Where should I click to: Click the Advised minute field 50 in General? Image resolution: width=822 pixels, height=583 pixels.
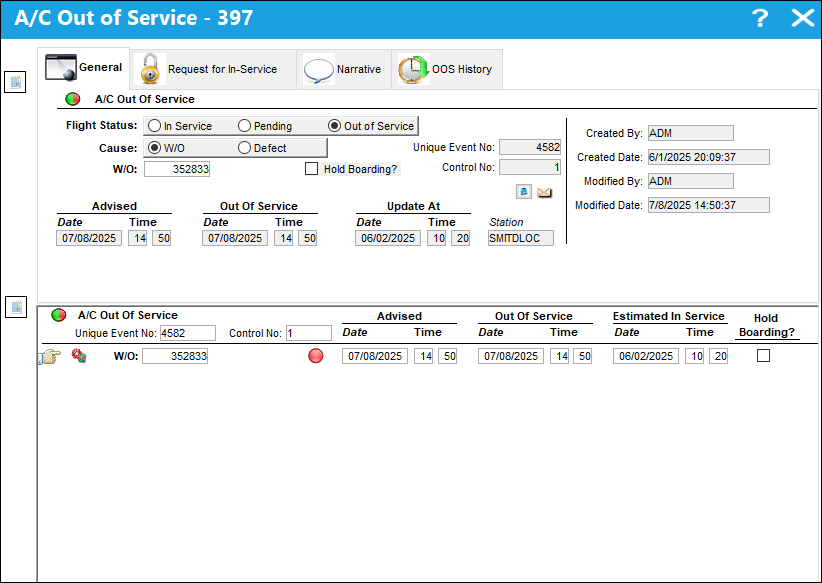tap(161, 238)
